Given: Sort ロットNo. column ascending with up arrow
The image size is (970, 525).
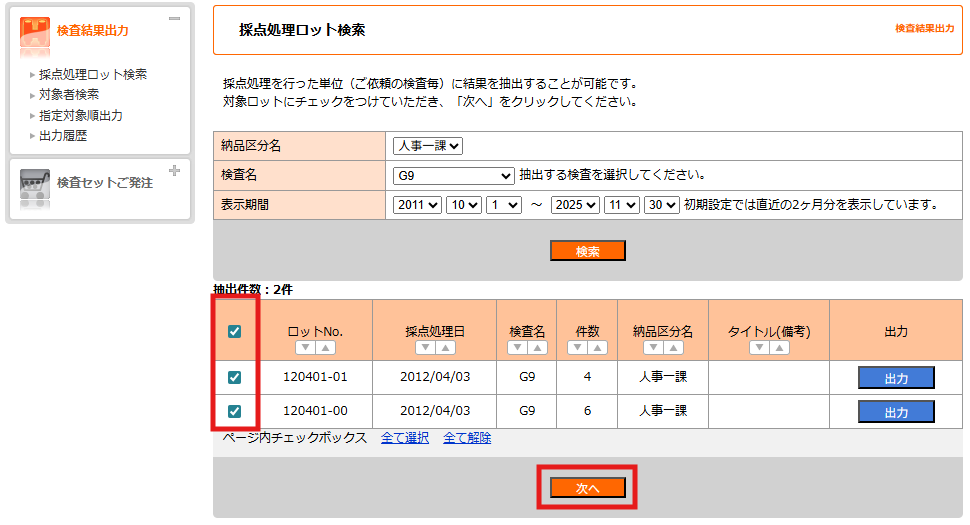Looking at the screenshot, I should pos(325,348).
